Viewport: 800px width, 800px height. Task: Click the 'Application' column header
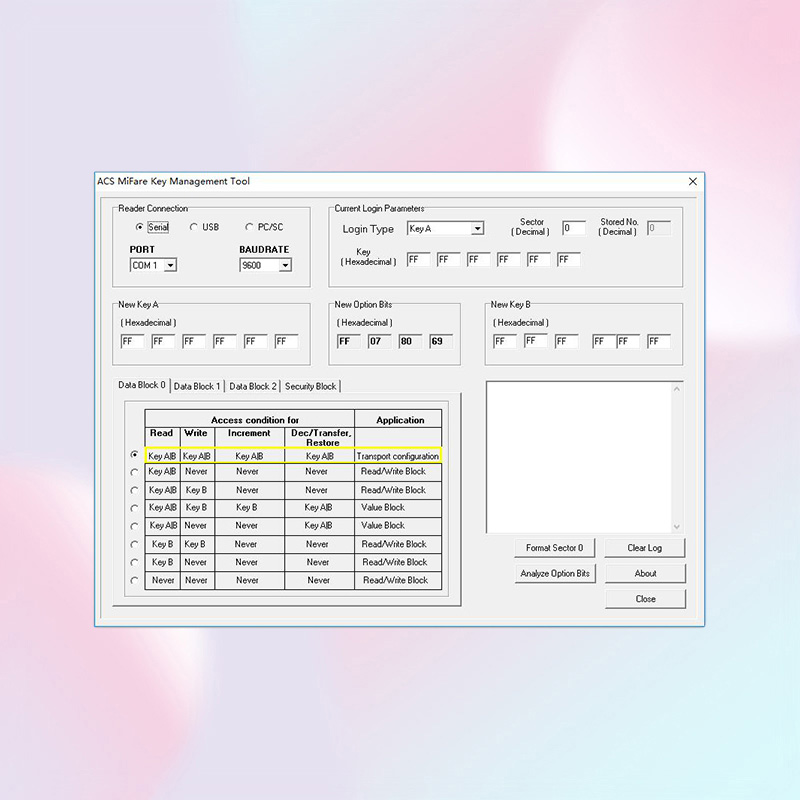click(x=400, y=420)
